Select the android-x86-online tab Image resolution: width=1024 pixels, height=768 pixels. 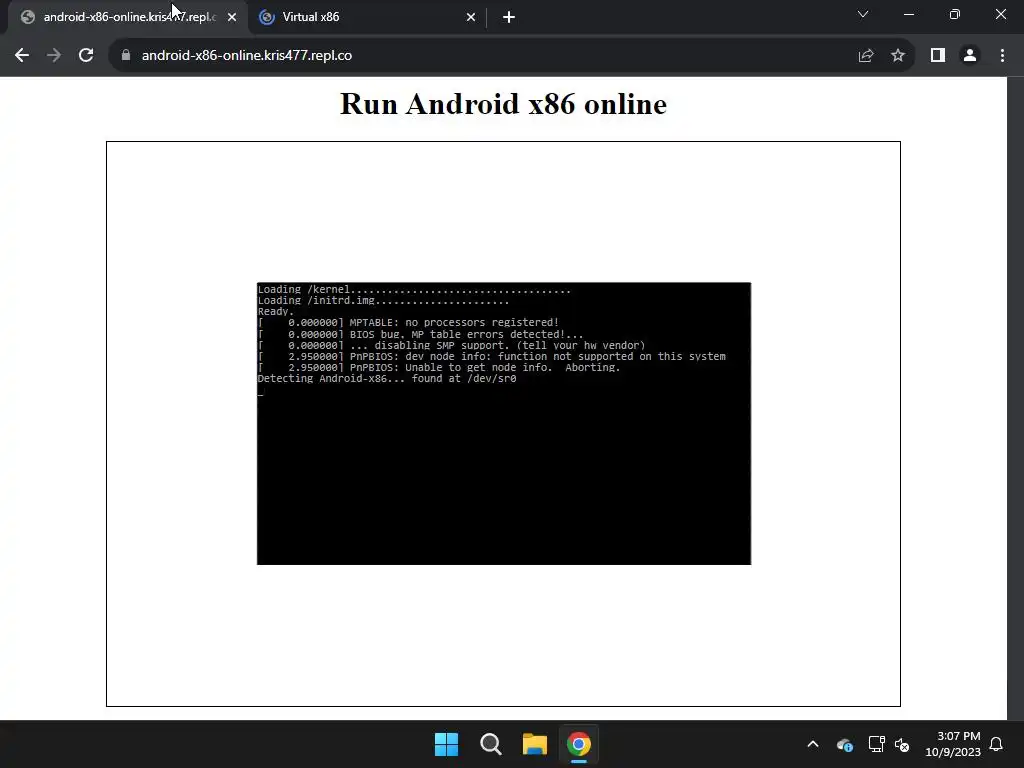129,17
